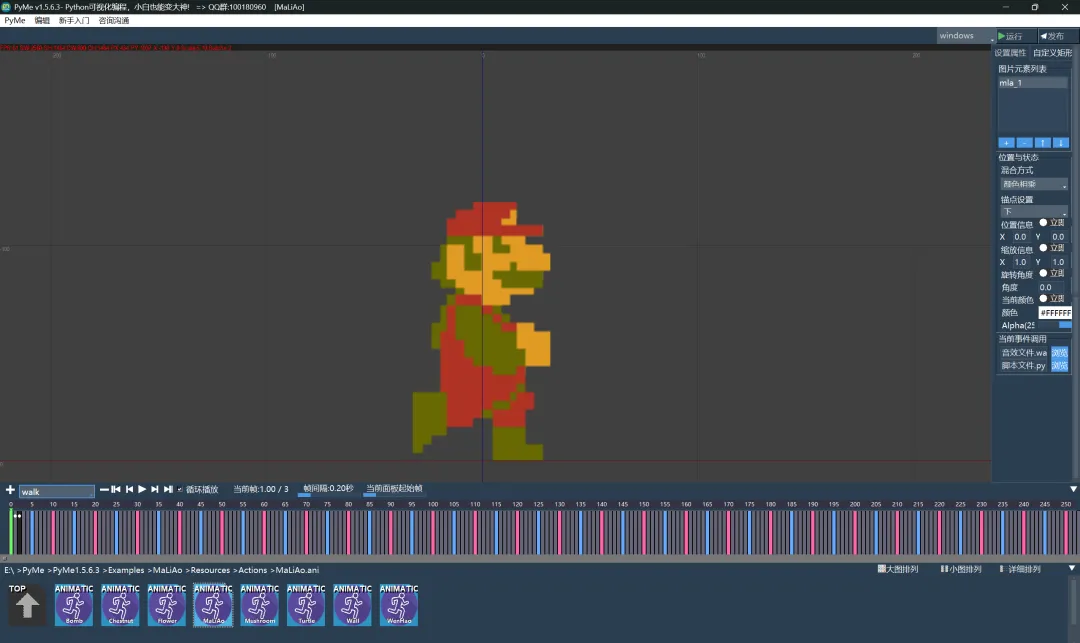Viewport: 1080px width, 643px height.
Task: Open the 混合方式 blend mode dropdown
Action: pos(1034,185)
